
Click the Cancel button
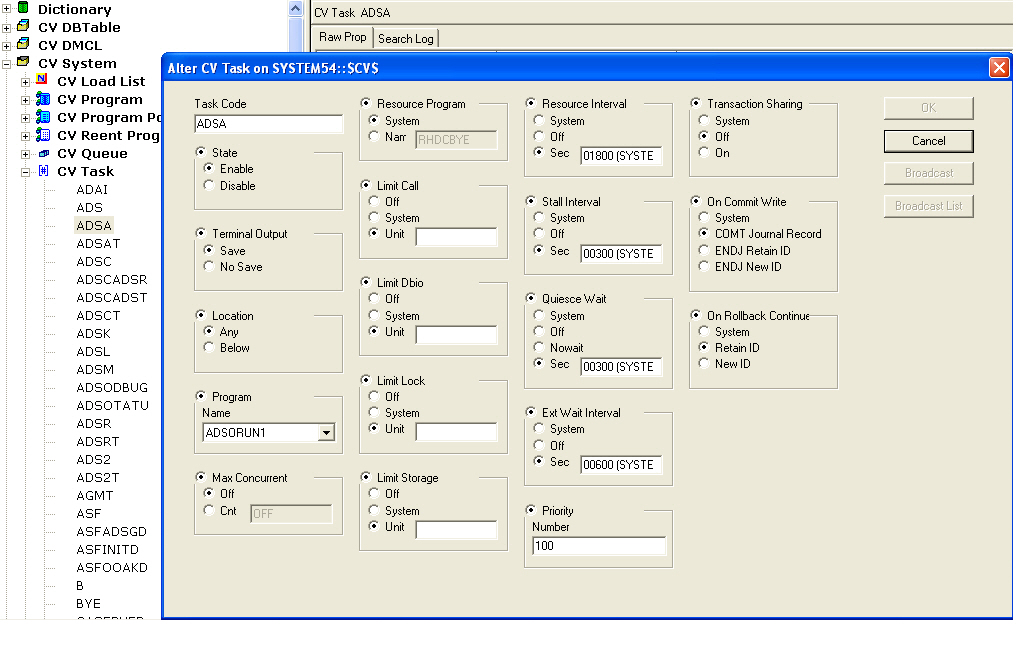928,140
